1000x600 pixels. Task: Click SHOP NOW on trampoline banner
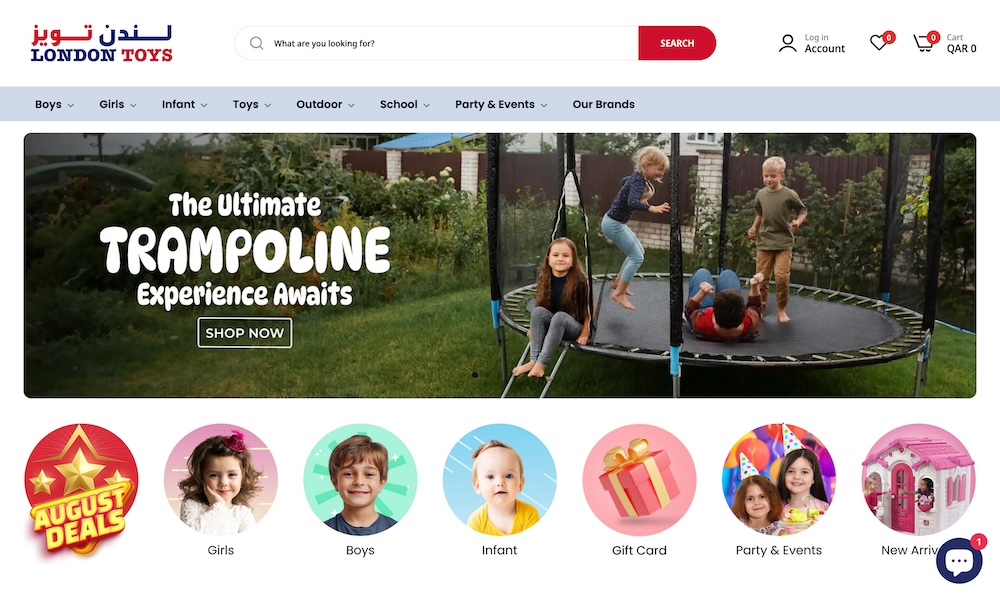[245, 333]
